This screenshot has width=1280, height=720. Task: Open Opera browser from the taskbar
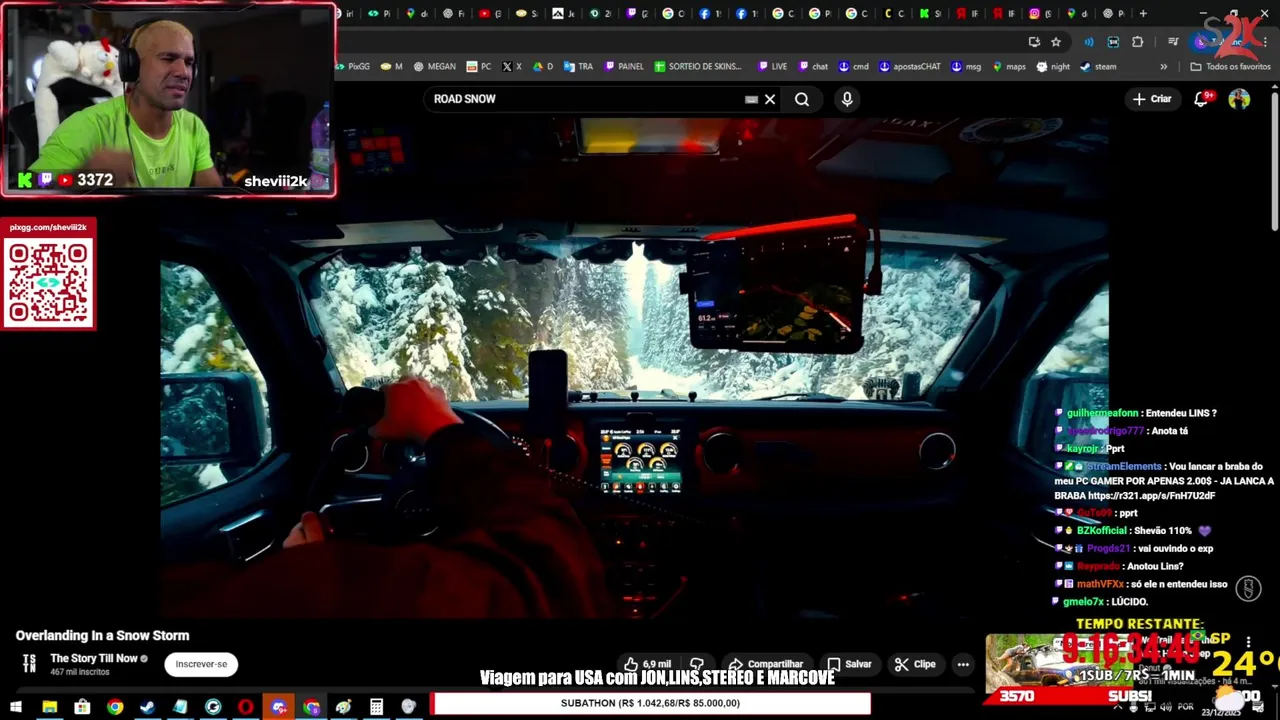click(245, 707)
